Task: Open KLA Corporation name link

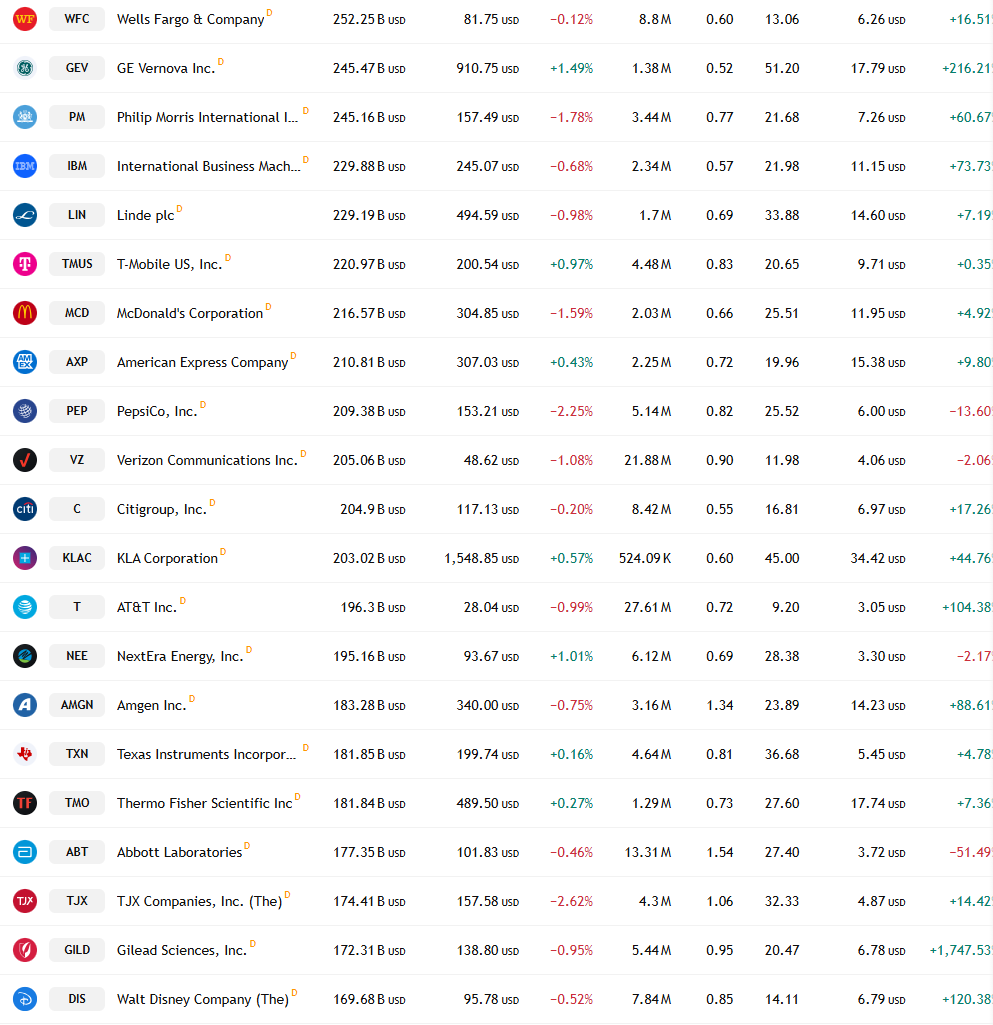Action: coord(167,559)
